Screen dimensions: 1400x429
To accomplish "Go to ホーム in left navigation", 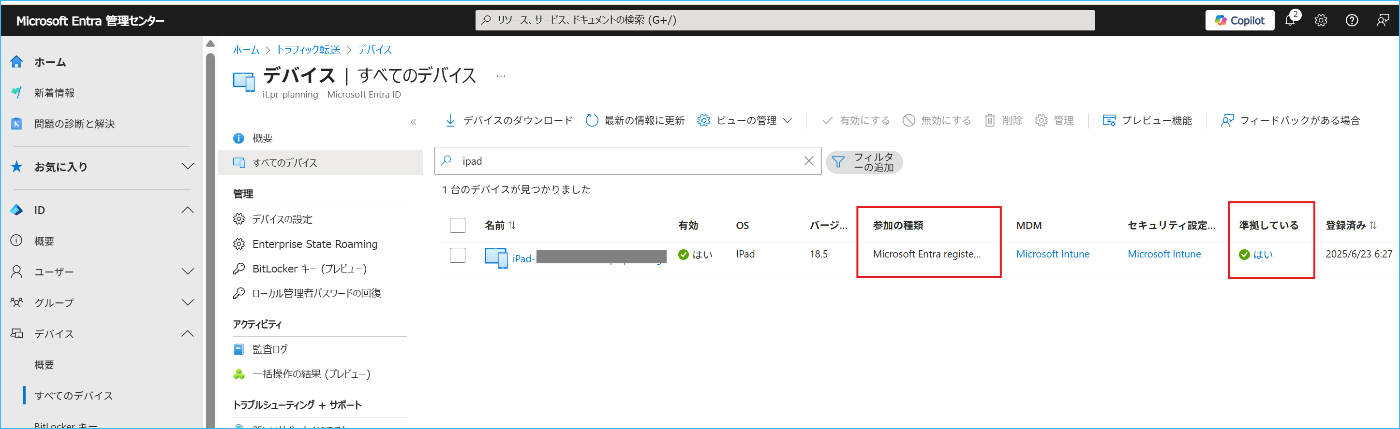I will [50, 62].
